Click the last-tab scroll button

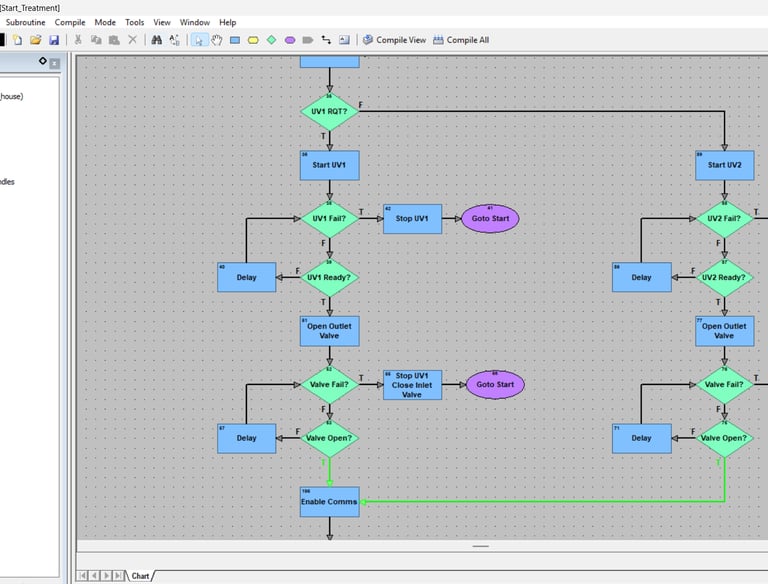point(118,576)
